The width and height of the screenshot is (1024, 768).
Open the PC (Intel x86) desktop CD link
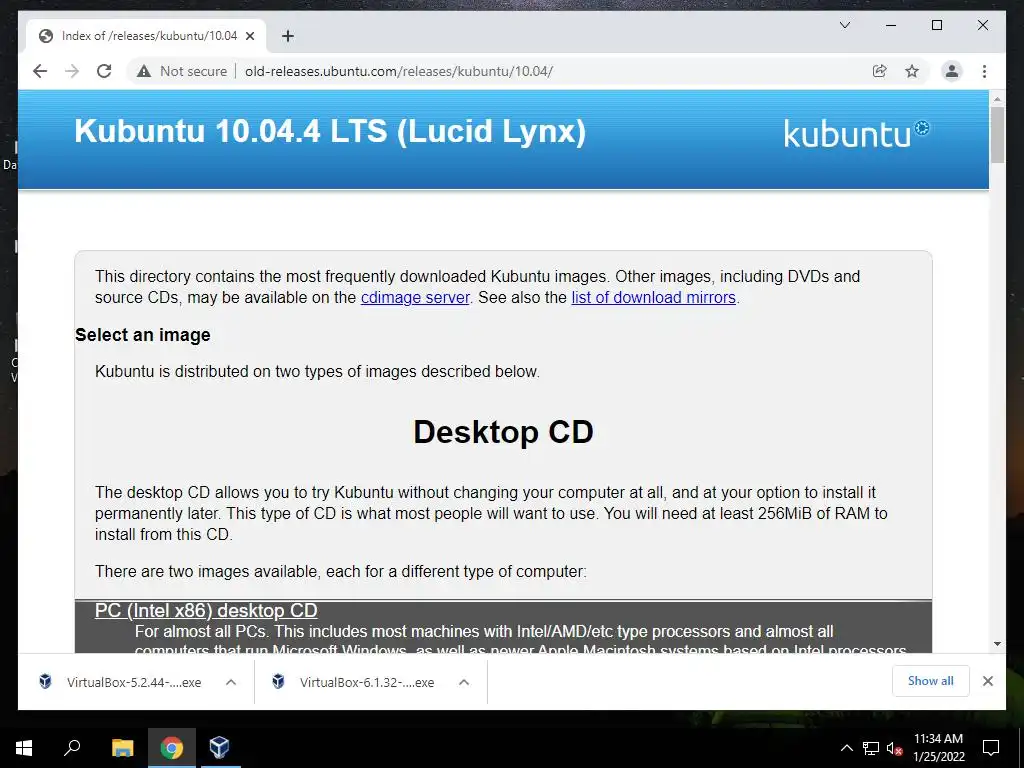pyautogui.click(x=206, y=611)
